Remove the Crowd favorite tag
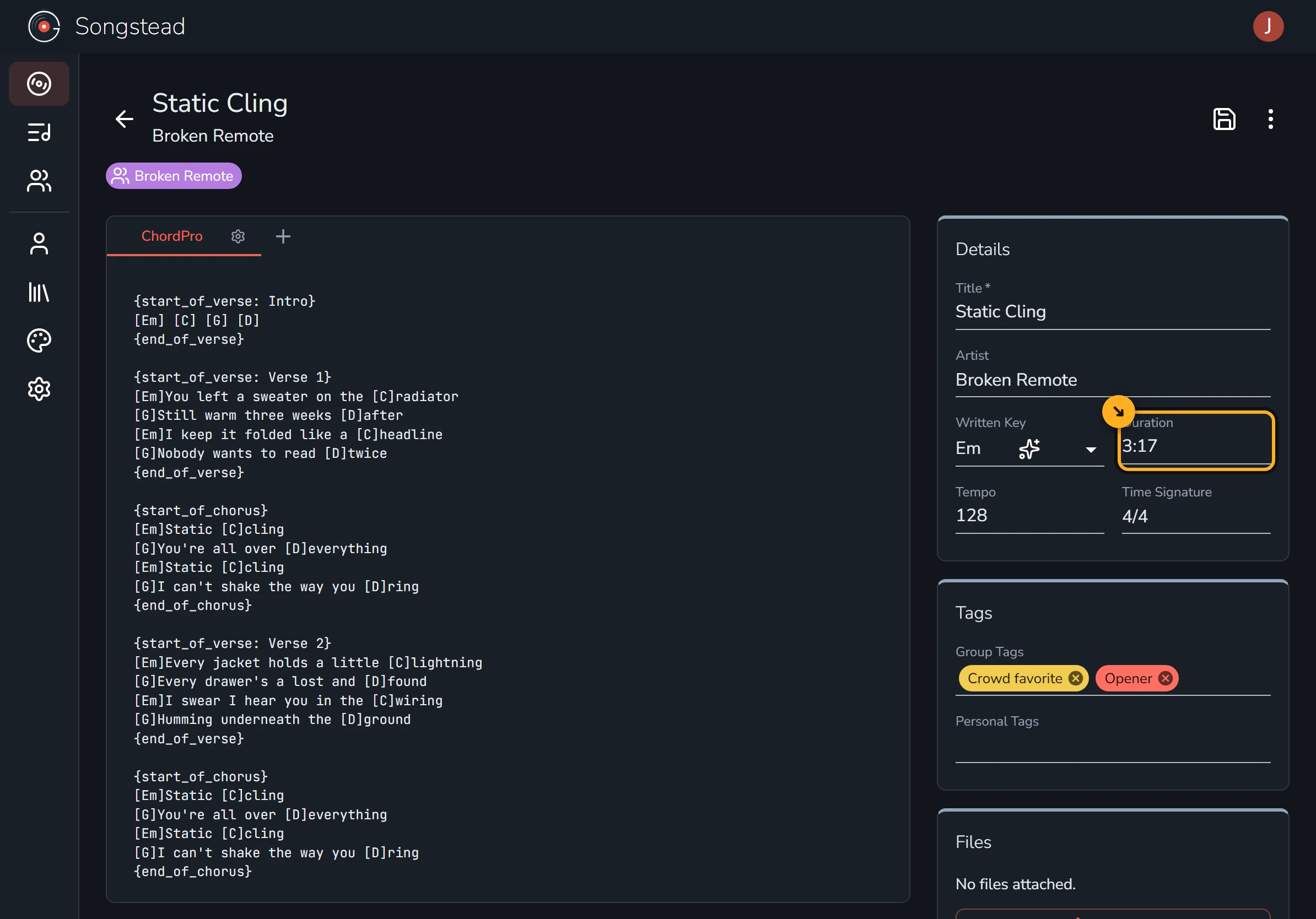Viewport: 1316px width, 919px height. pyautogui.click(x=1075, y=678)
